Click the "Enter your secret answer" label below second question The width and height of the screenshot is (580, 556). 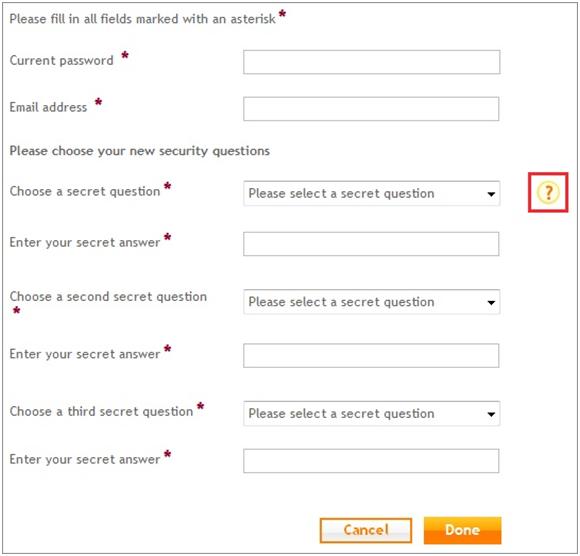[x=85, y=354]
